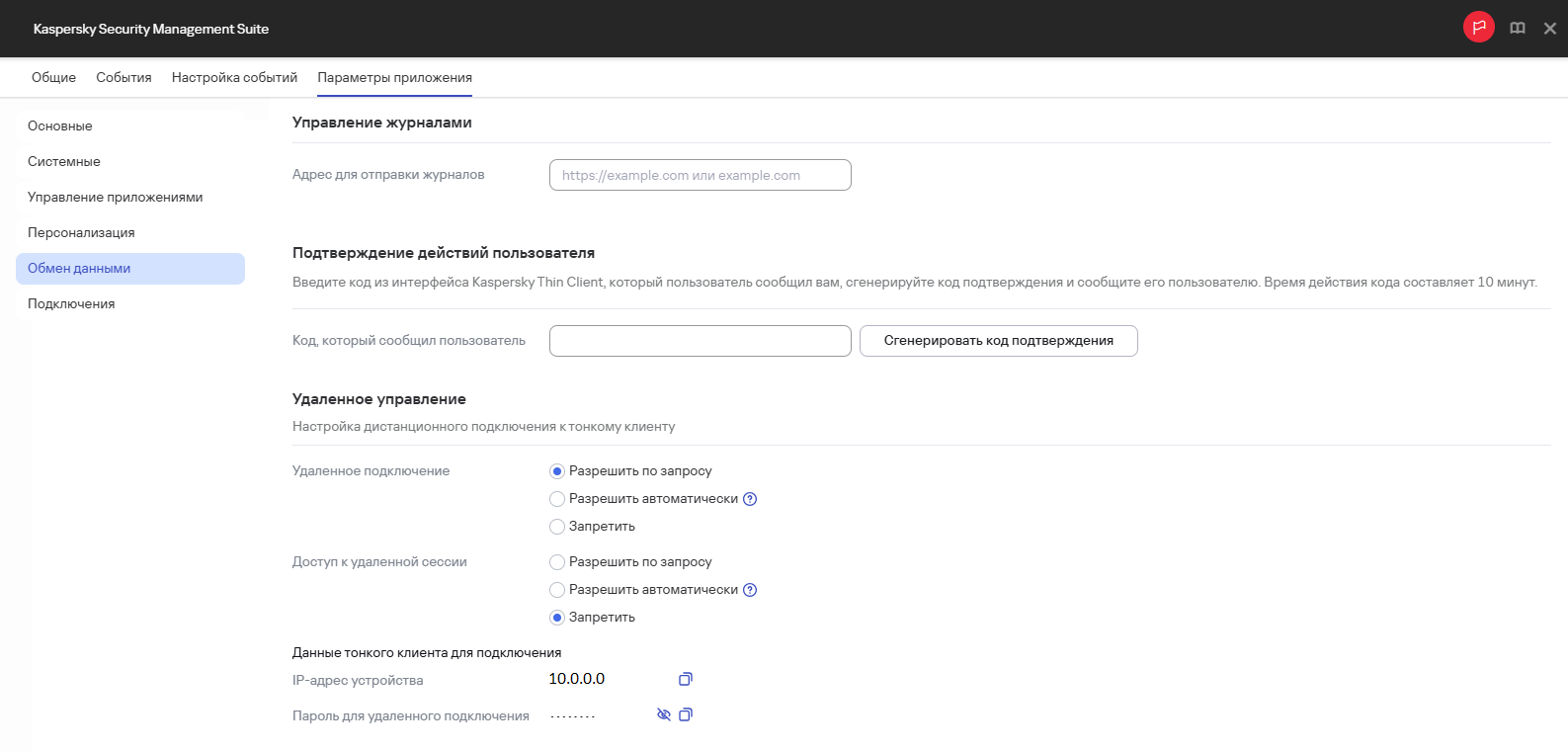Viewport: 1568px width, 752px height.
Task: Open the book help icon
Action: pos(1518,29)
